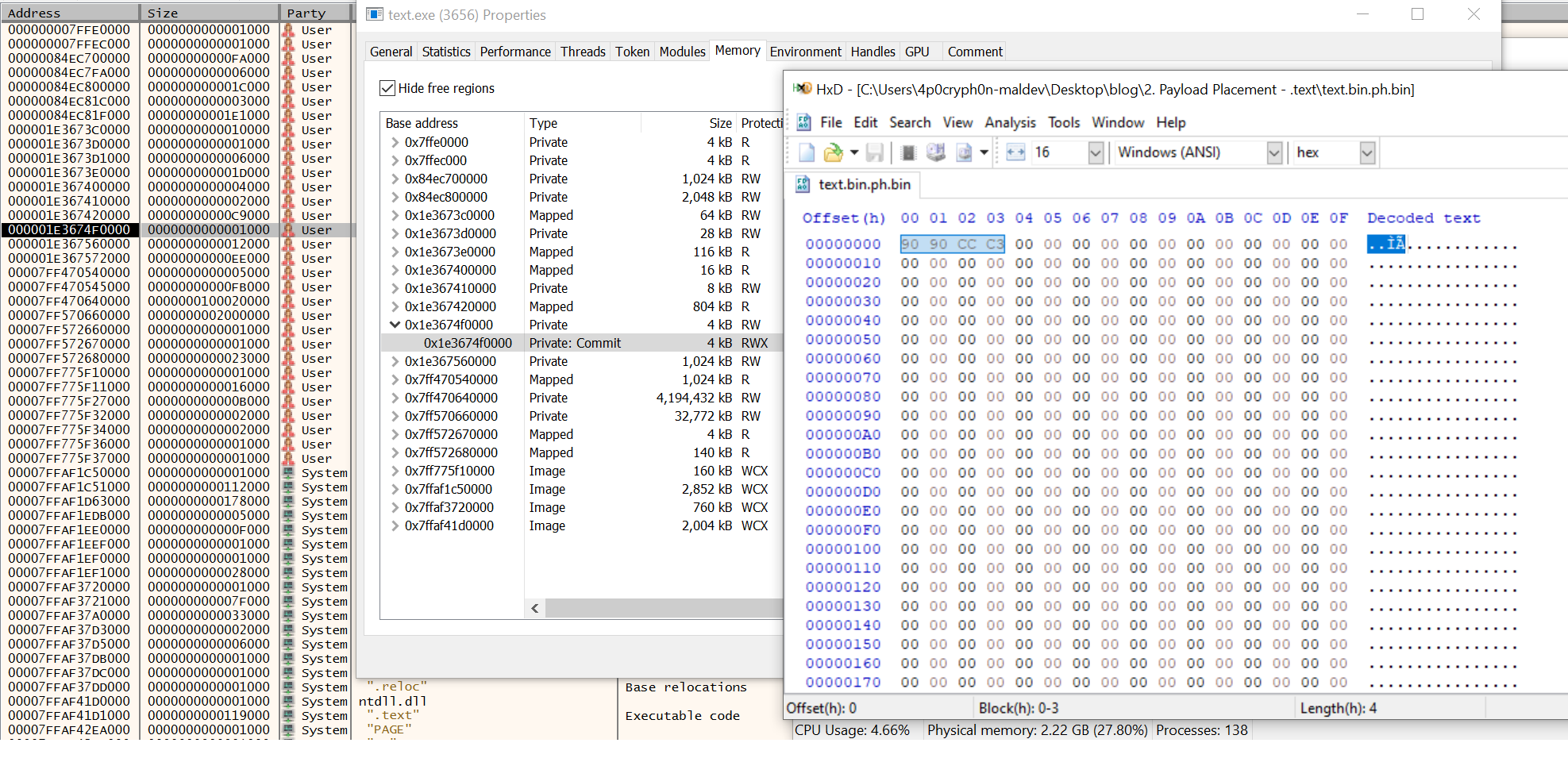Click the text.exe Properties window title icon
The image size is (1568, 762).
click(x=375, y=14)
